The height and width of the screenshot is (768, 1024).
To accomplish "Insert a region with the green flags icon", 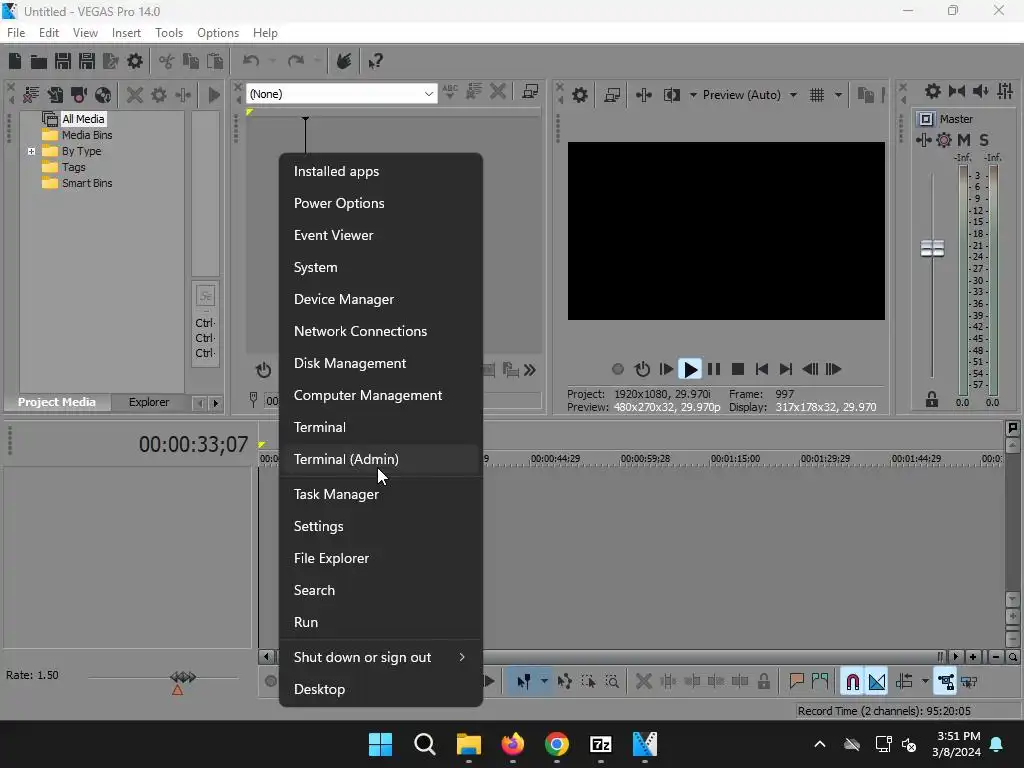I will [820, 682].
